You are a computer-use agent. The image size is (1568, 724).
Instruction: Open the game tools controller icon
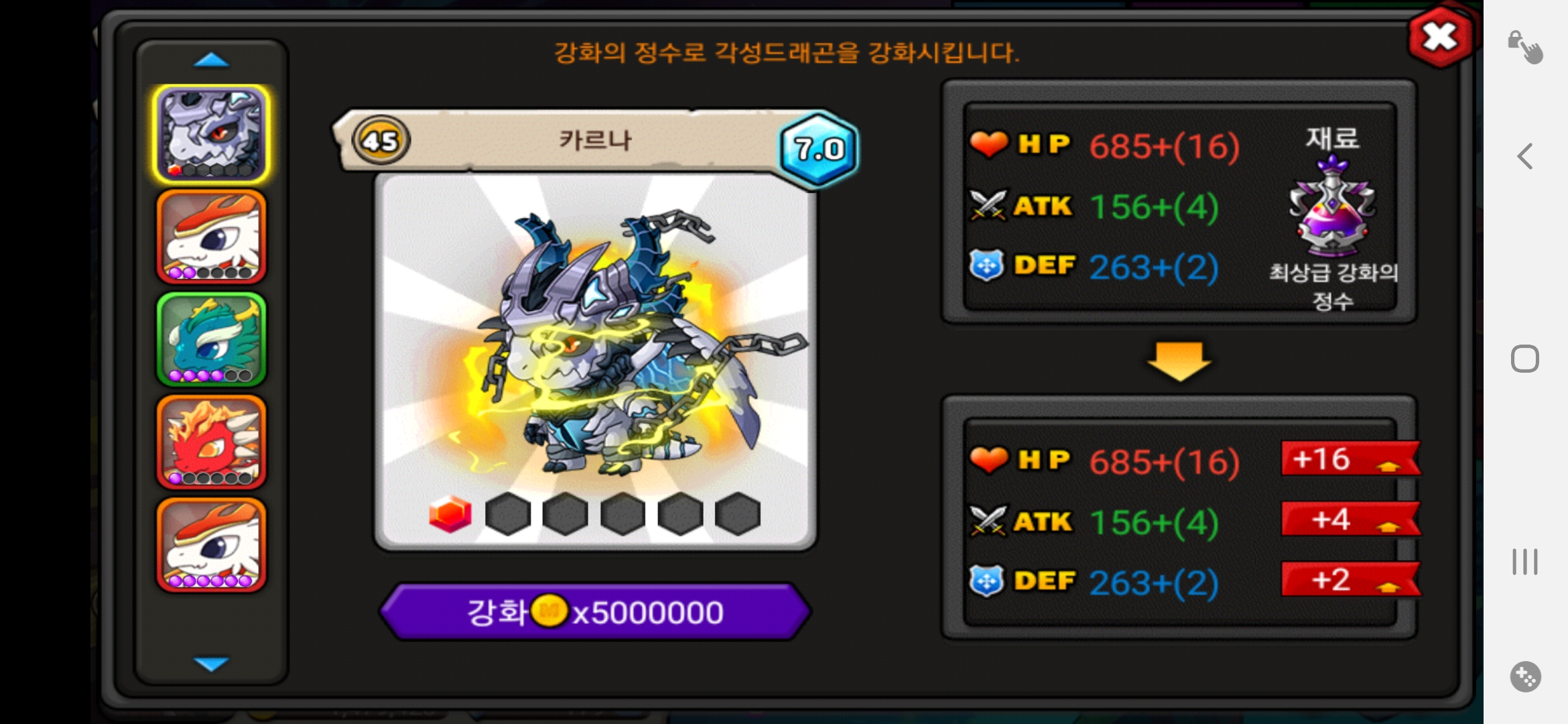1525,676
